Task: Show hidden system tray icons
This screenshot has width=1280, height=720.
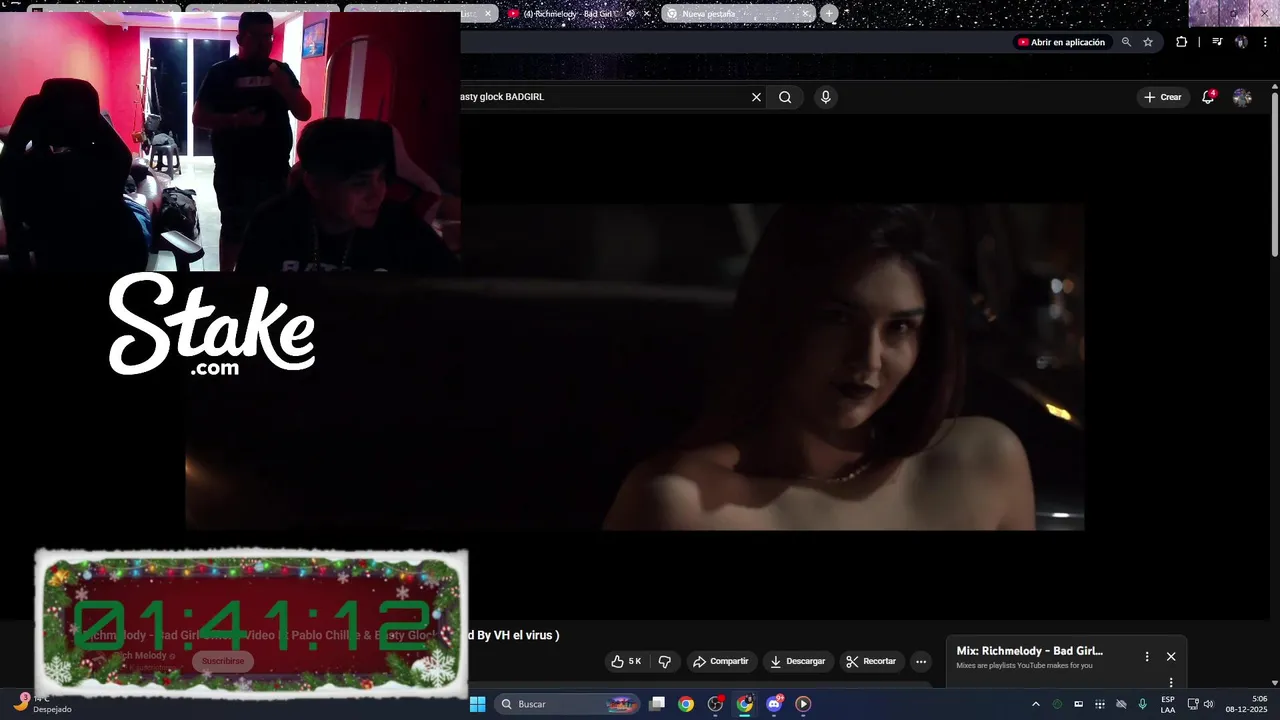Action: click(1036, 704)
